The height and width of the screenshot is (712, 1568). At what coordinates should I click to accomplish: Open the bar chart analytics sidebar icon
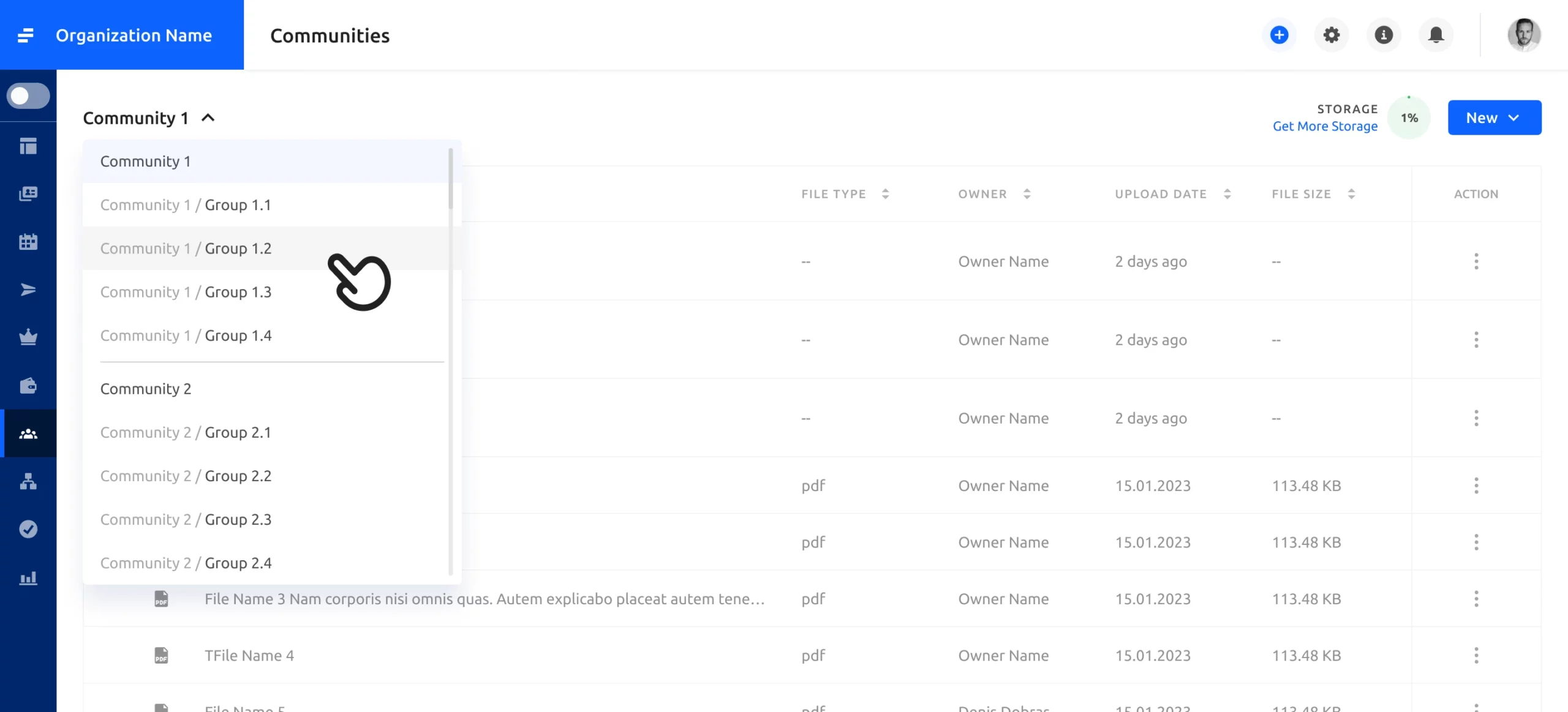28,577
